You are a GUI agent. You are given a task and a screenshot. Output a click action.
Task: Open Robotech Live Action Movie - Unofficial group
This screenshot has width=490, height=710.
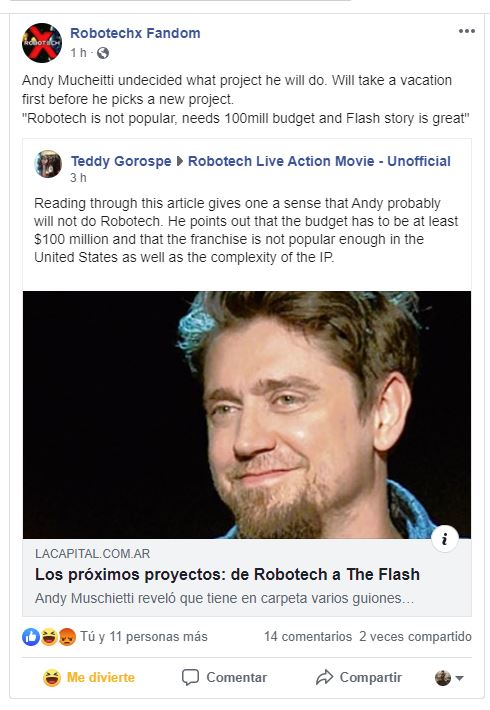pos(319,161)
